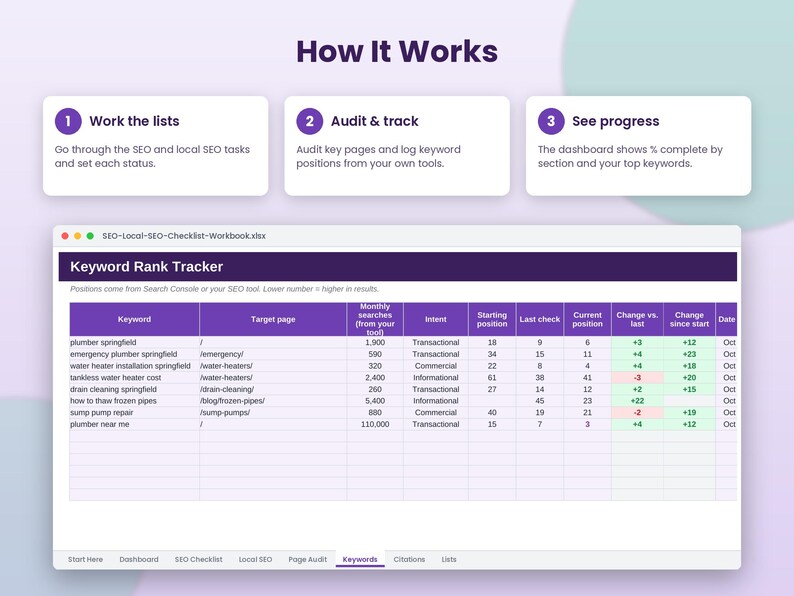Select the 5,400 monthly searches cell
Image resolution: width=794 pixels, height=596 pixels.
coord(375,401)
